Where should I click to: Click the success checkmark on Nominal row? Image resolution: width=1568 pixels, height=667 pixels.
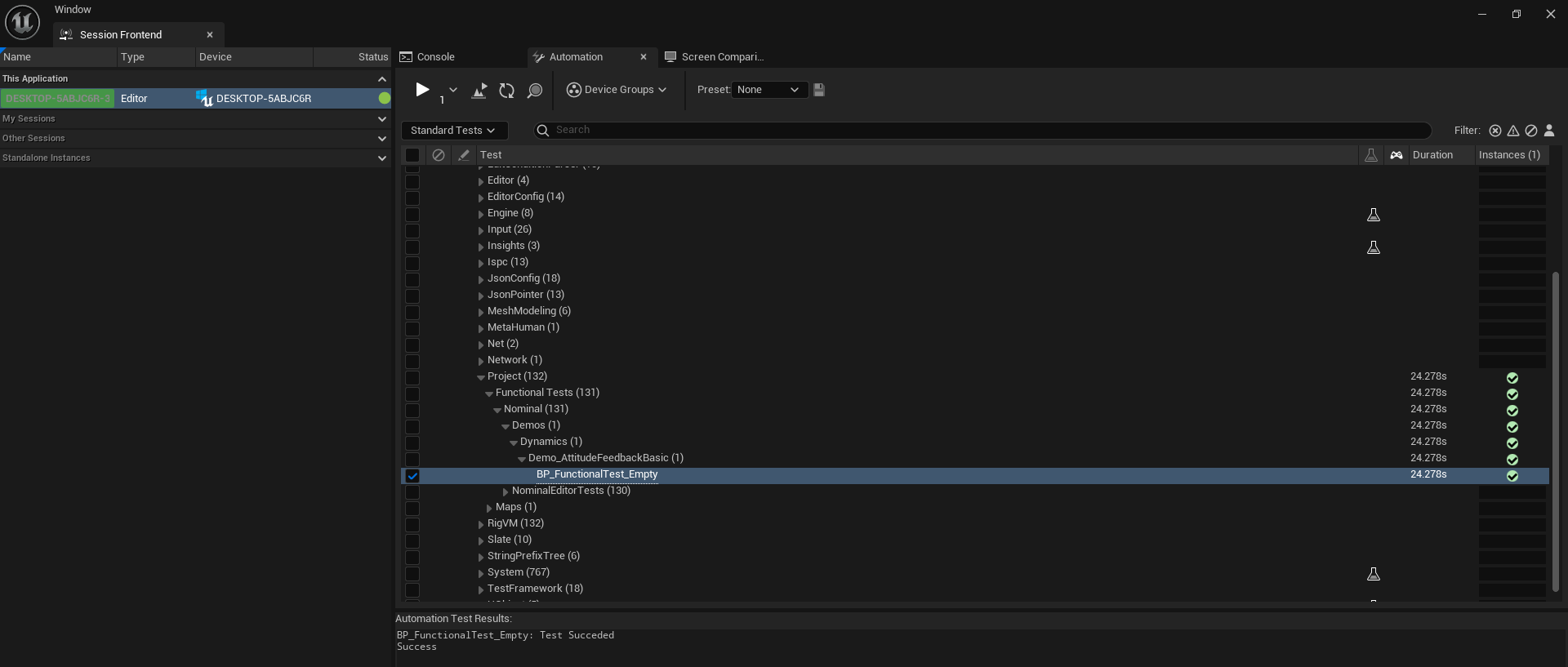1512,411
